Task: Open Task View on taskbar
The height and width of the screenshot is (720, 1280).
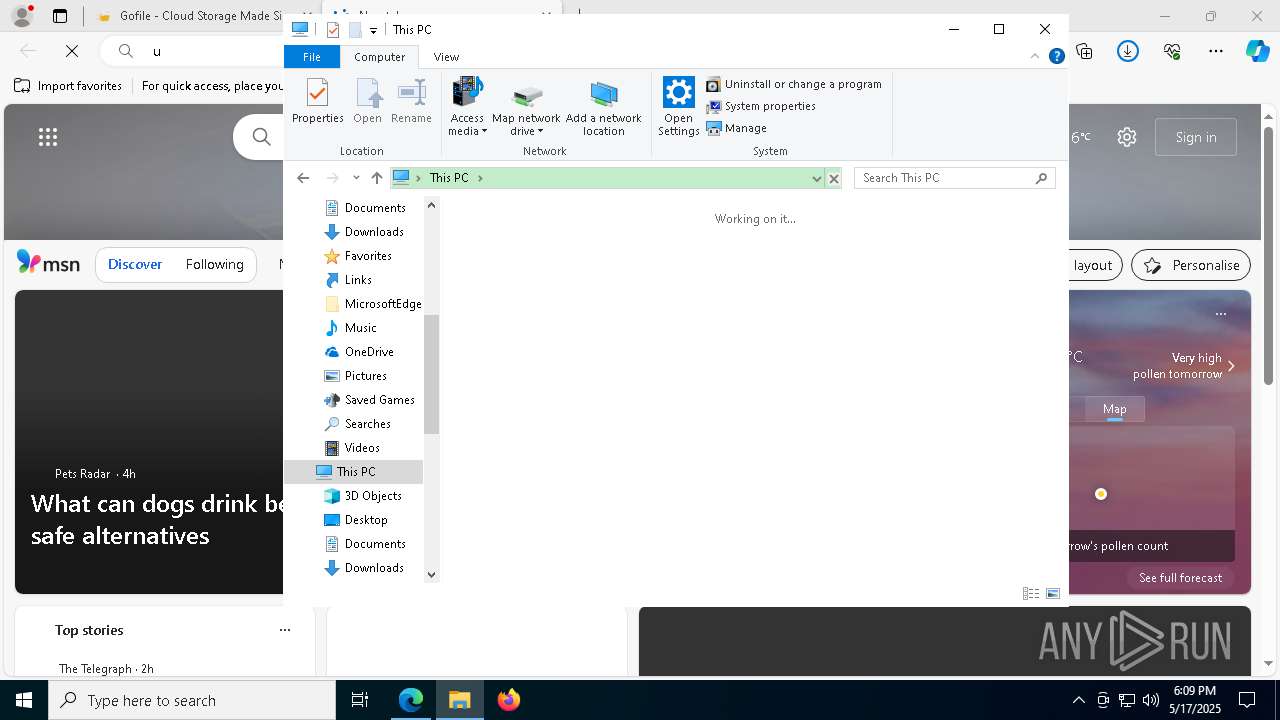Action: click(360, 700)
